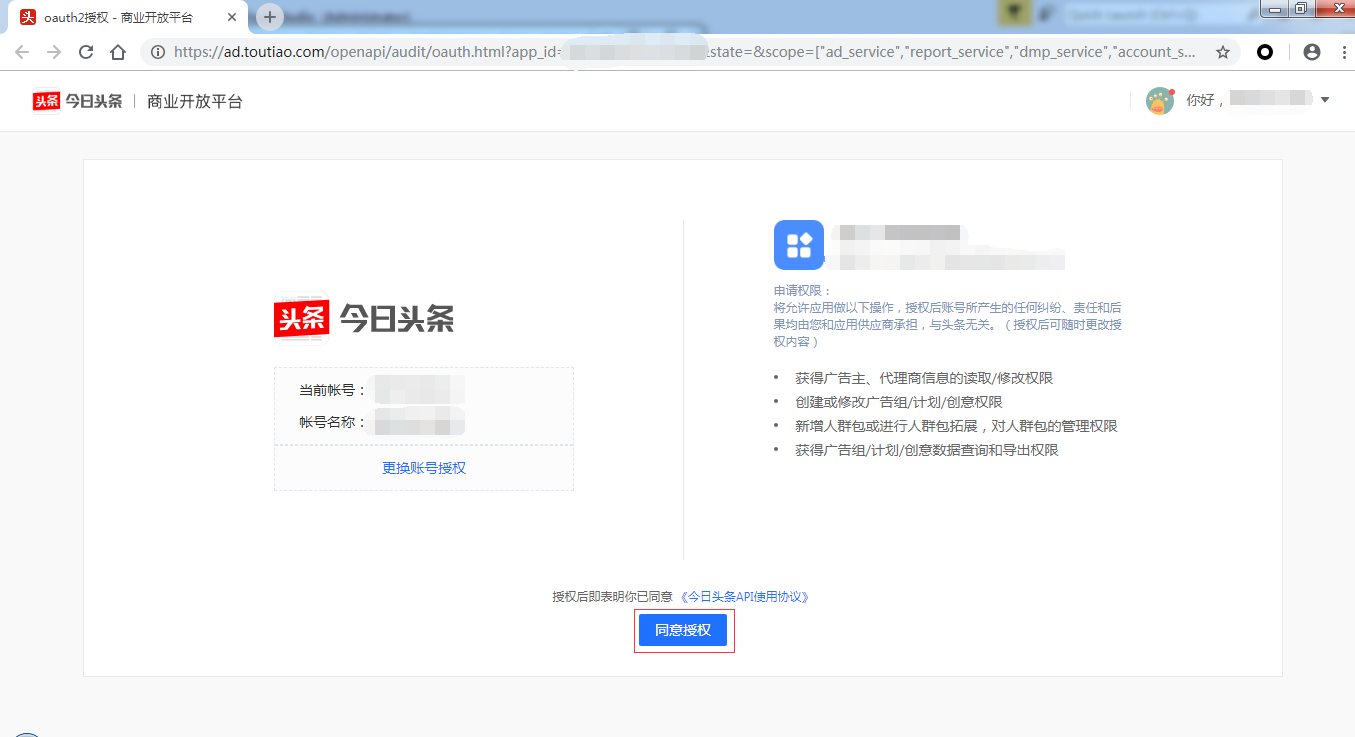Viewport: 1355px width, 737px height.
Task: Click the 当前帐号 label
Action: 333,390
